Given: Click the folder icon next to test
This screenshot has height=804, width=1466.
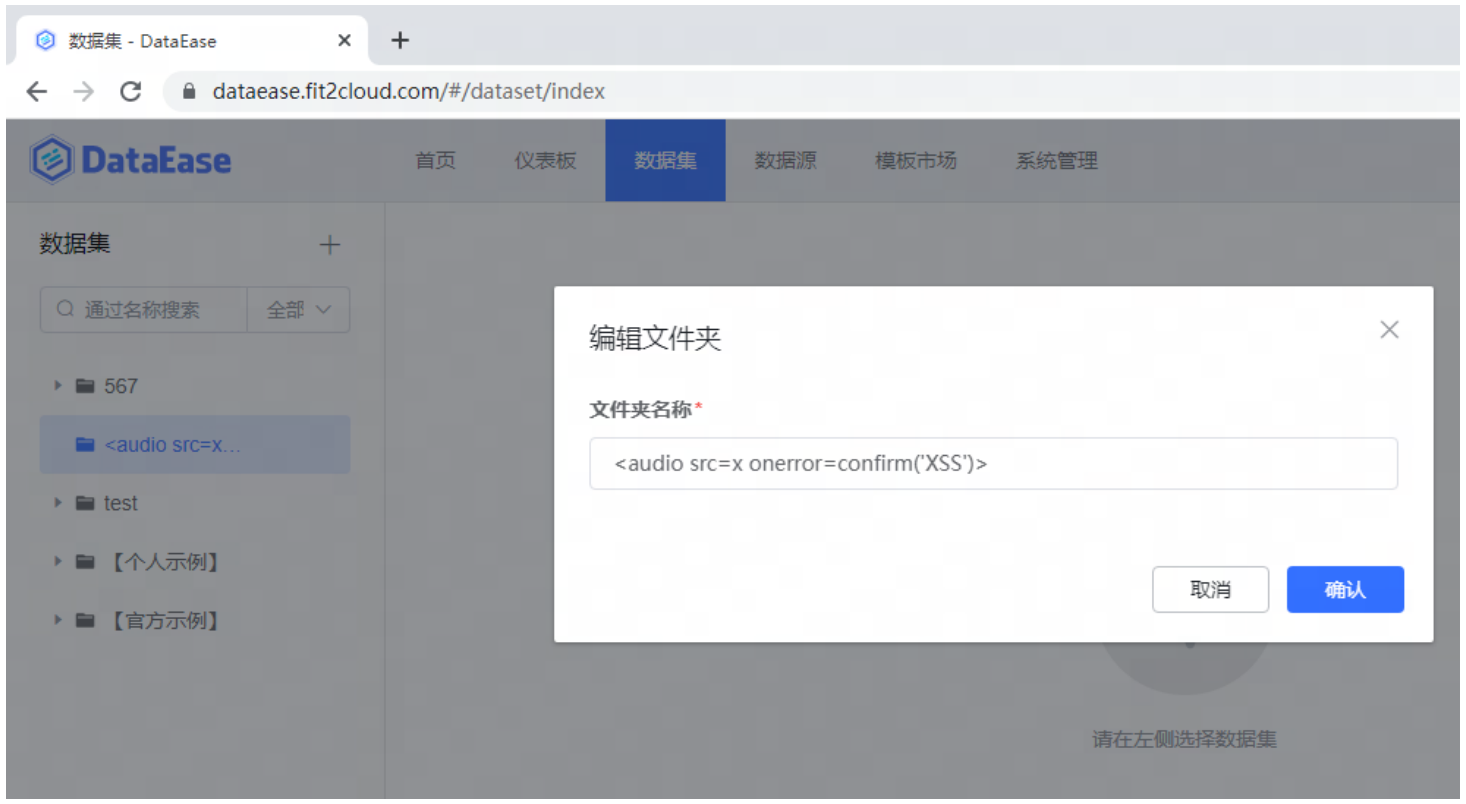Looking at the screenshot, I should click(x=84, y=503).
